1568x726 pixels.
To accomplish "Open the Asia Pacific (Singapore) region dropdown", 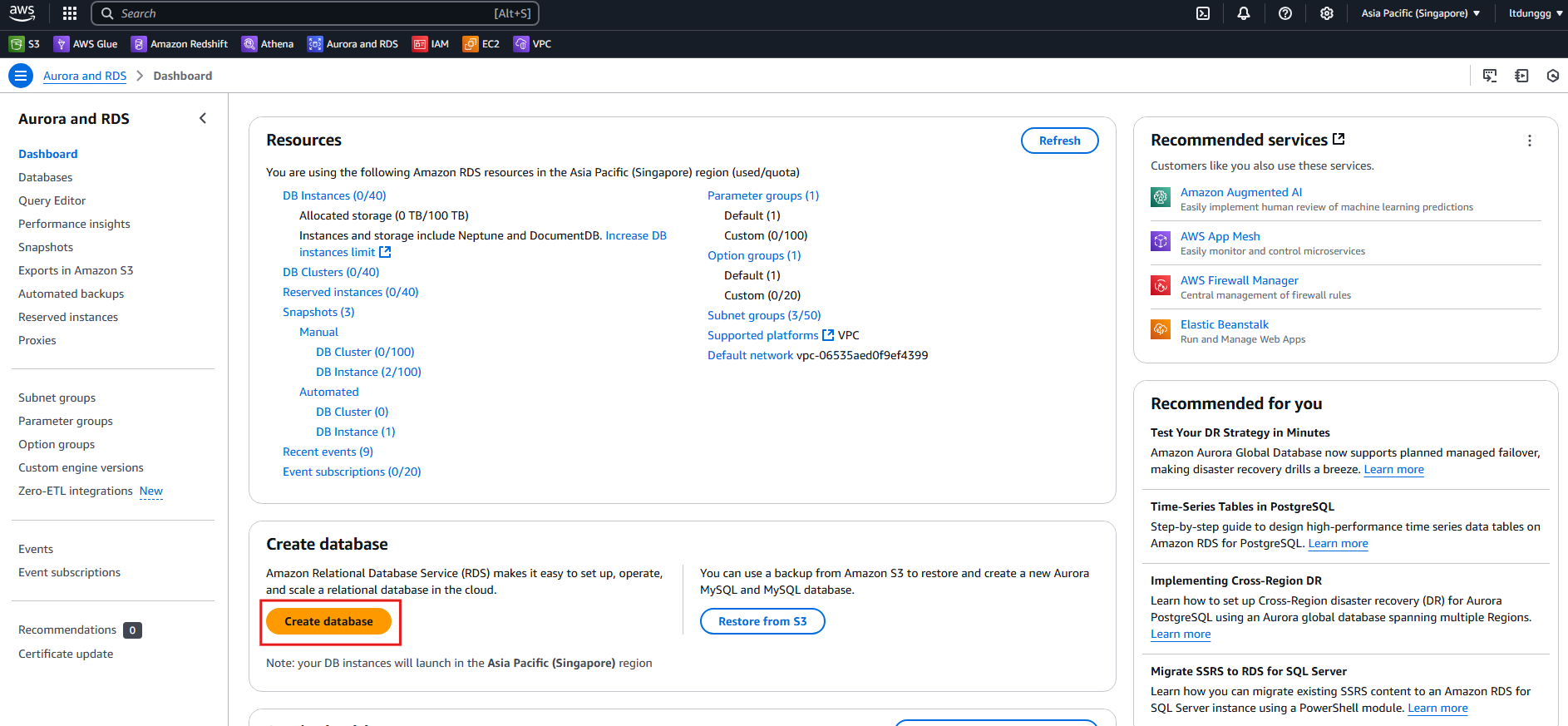I will tap(1421, 13).
